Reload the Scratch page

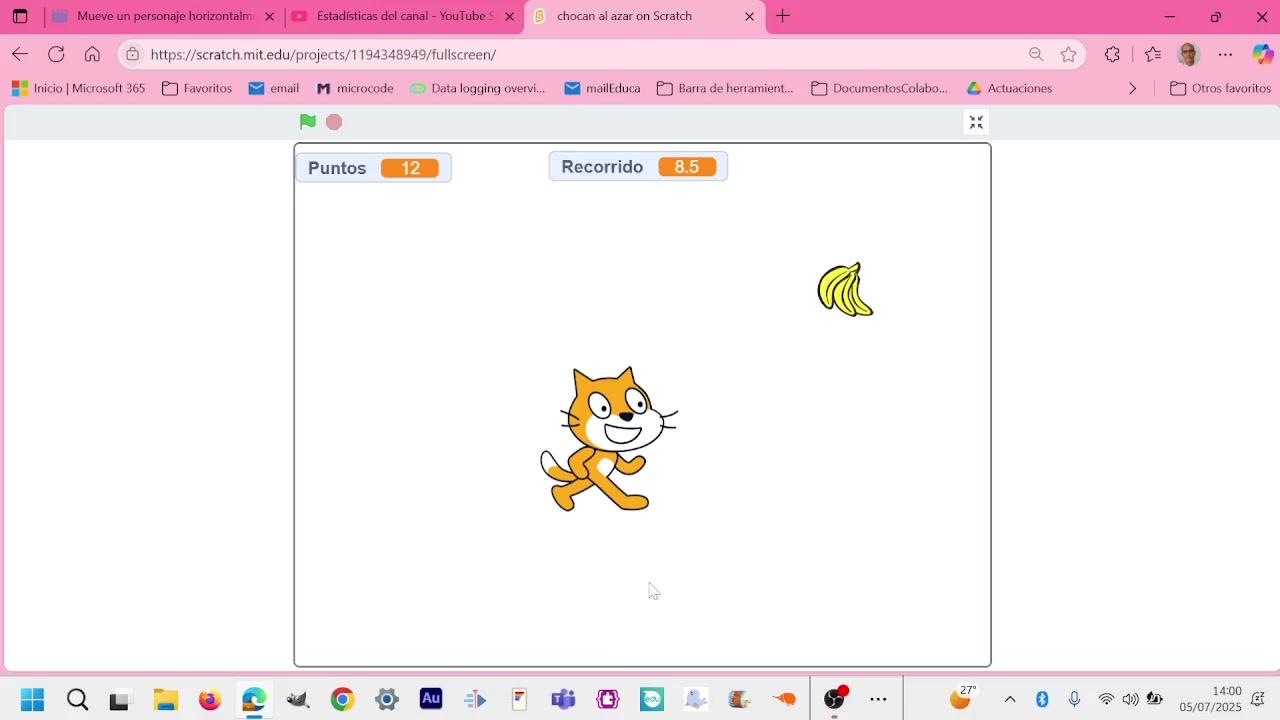(56, 54)
